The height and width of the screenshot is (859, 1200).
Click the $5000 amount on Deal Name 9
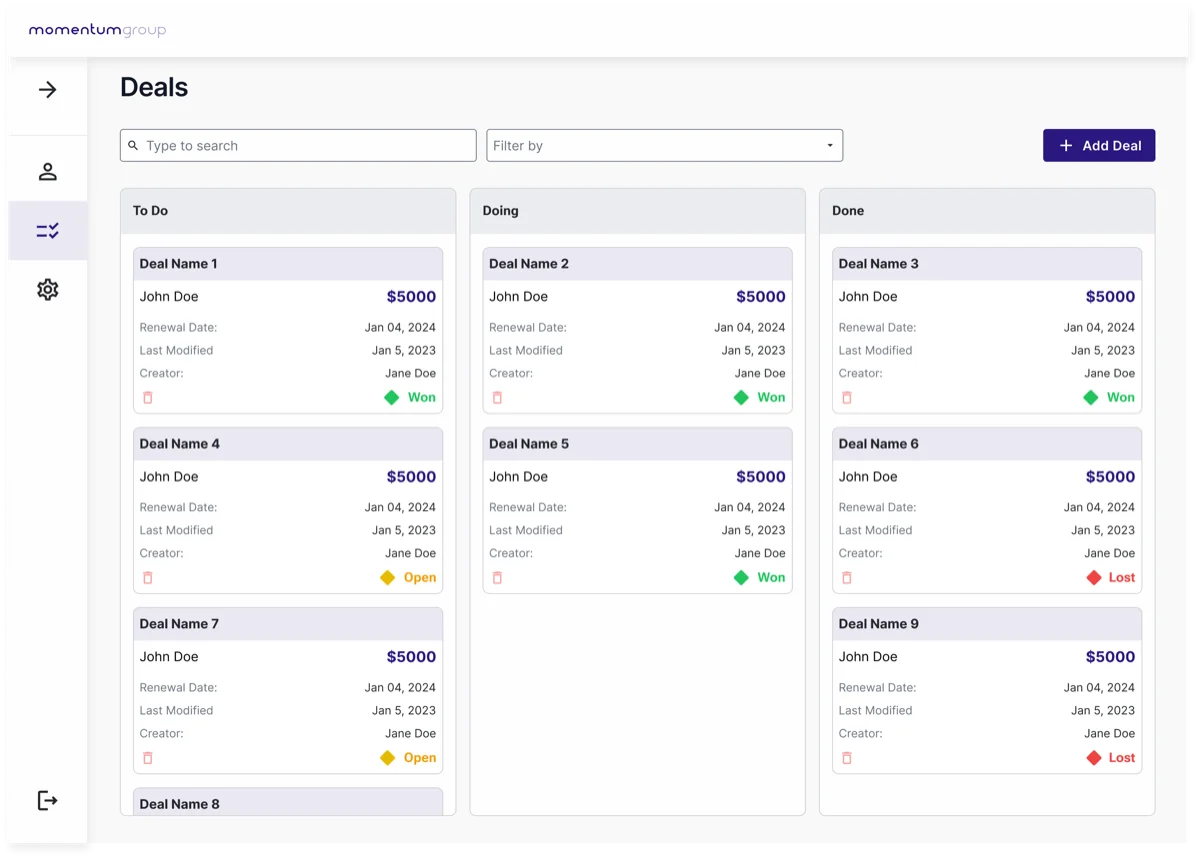click(1110, 657)
